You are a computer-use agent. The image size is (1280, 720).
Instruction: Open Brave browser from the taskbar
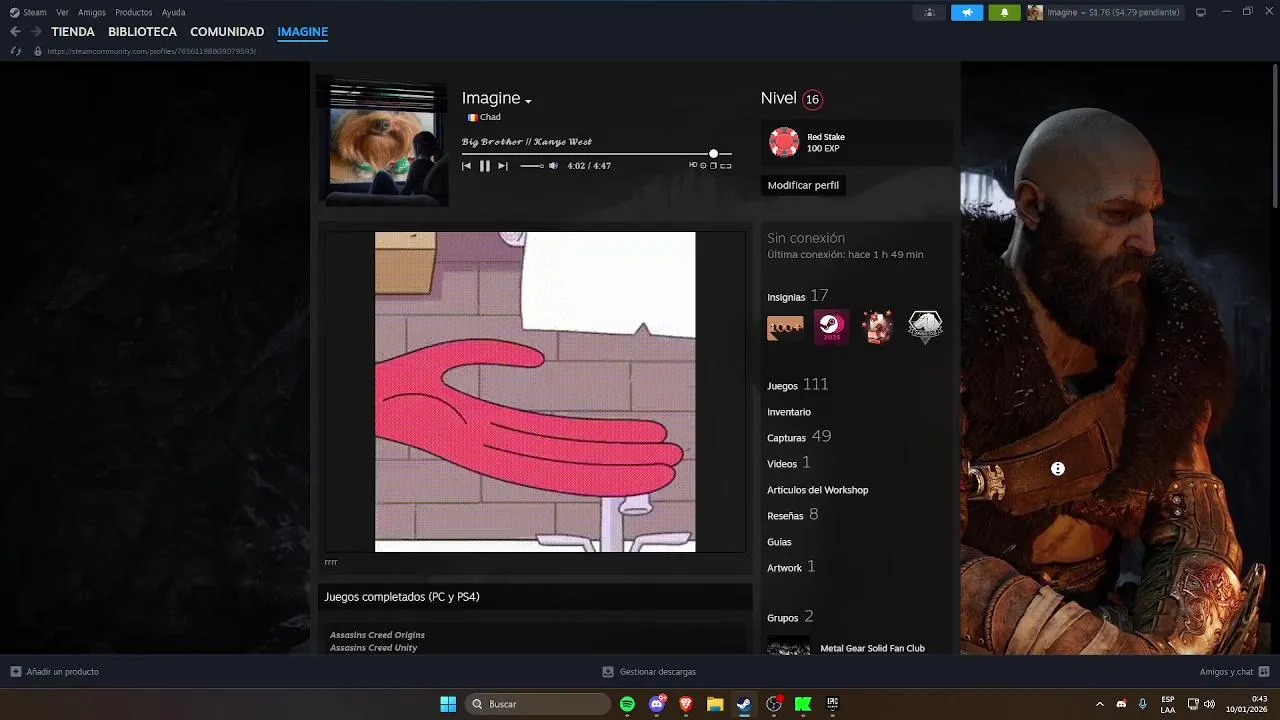click(686, 704)
